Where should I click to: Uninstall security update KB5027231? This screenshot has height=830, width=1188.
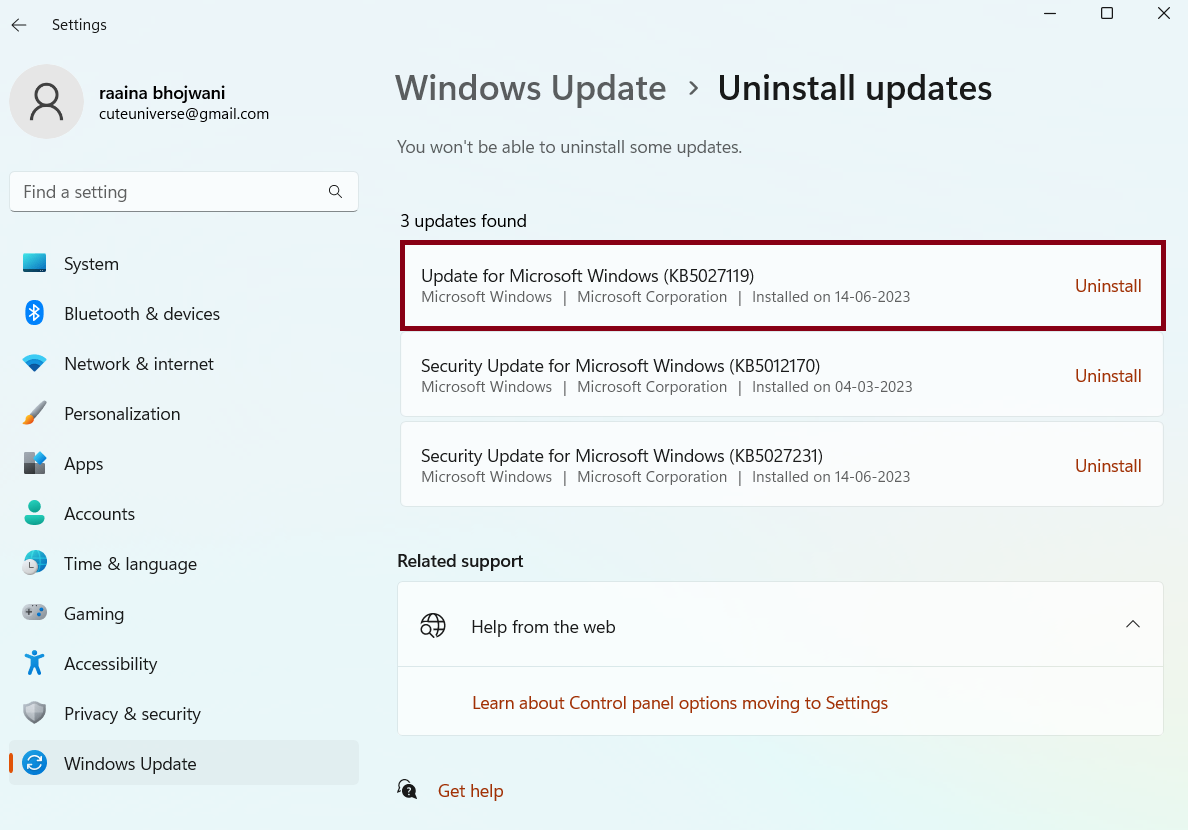tap(1108, 466)
